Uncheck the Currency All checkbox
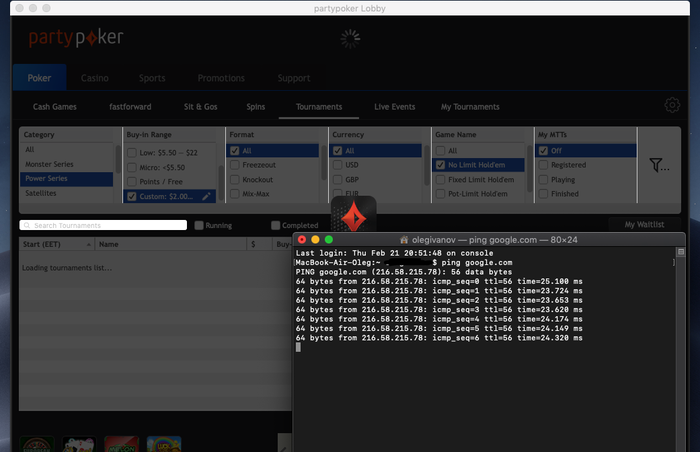 338,151
